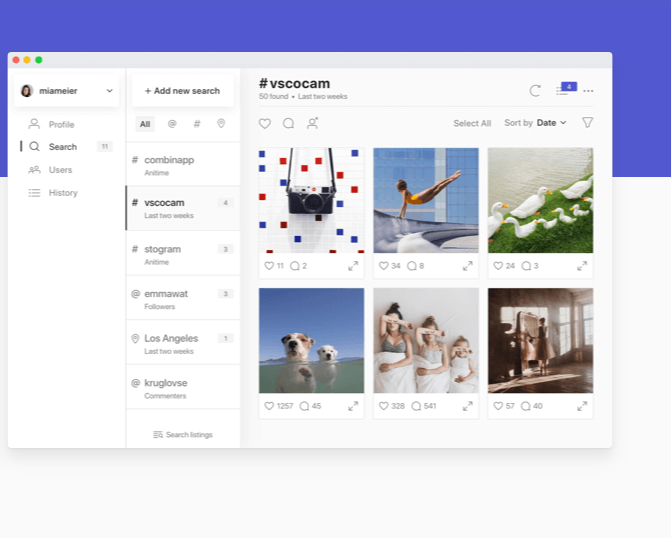This screenshot has width=671, height=538.
Task: Like the ducks photo with 24 likes
Action: click(497, 266)
